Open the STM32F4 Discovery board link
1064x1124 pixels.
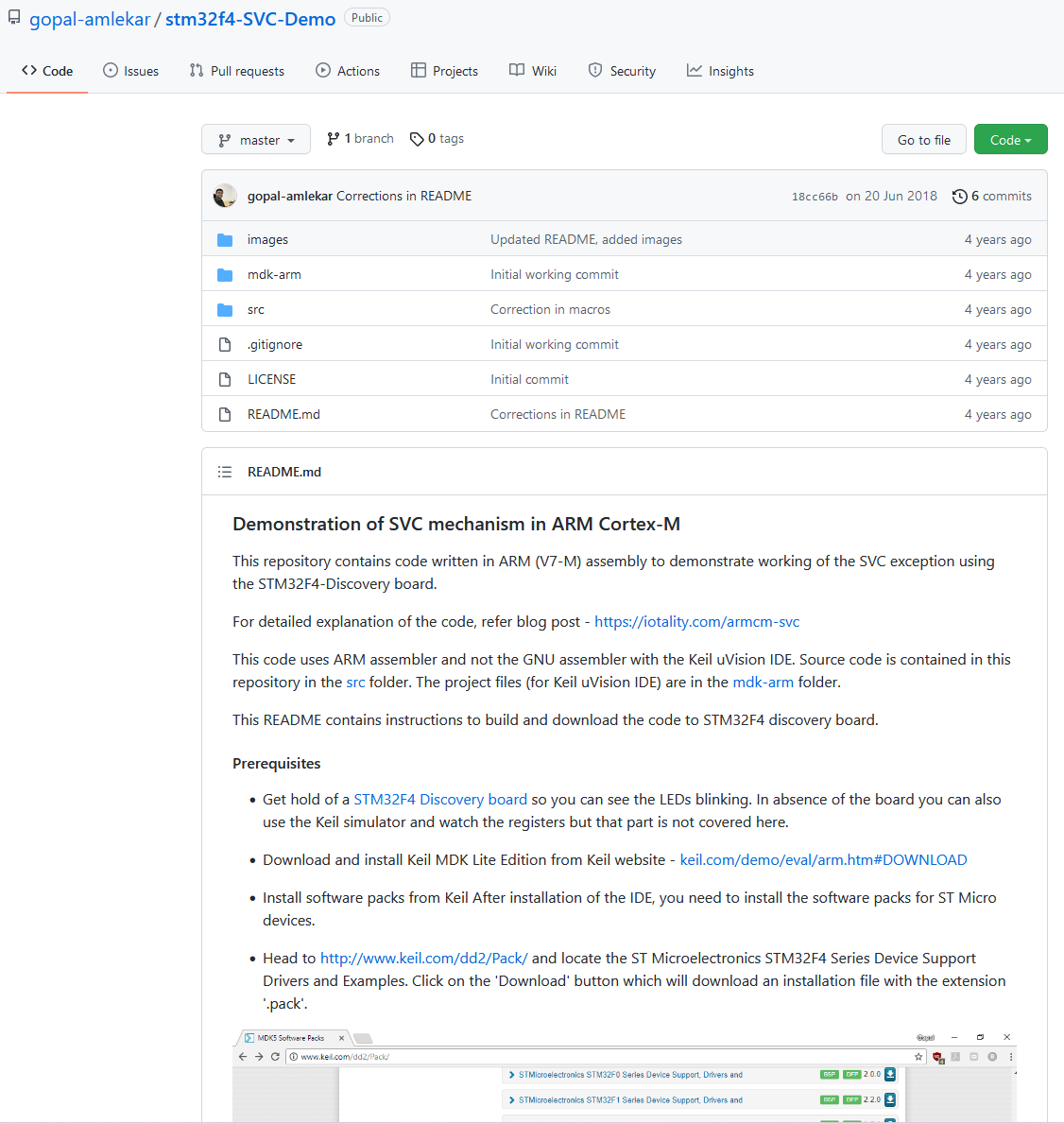440,799
